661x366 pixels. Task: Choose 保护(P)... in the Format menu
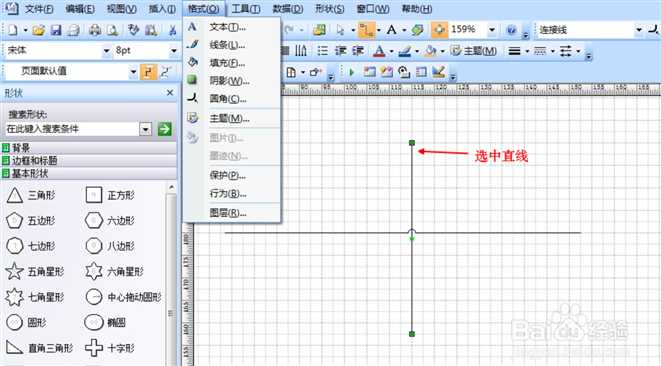233,175
